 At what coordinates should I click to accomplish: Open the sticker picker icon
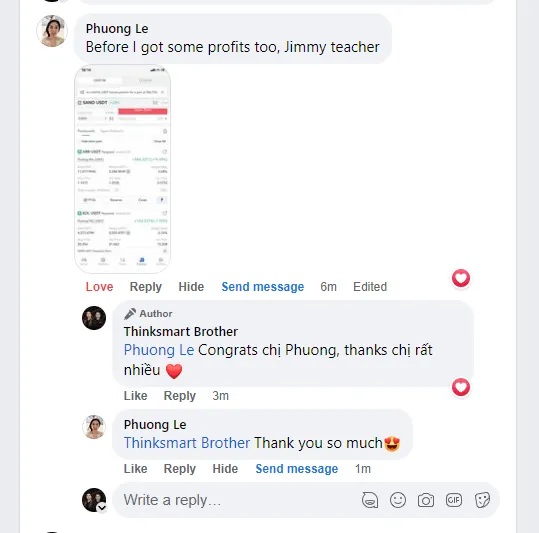coord(482,500)
